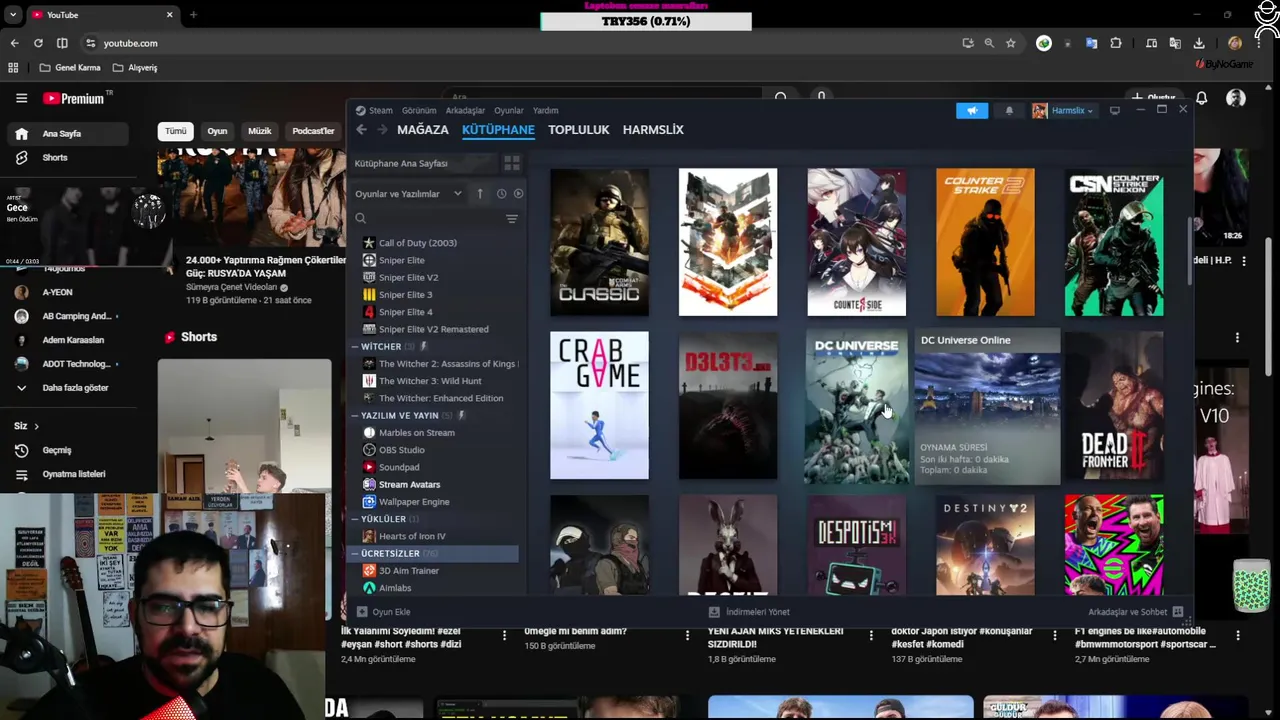Open advanced filter options in Steam search
This screenshot has width=1280, height=720.
(x=512, y=219)
